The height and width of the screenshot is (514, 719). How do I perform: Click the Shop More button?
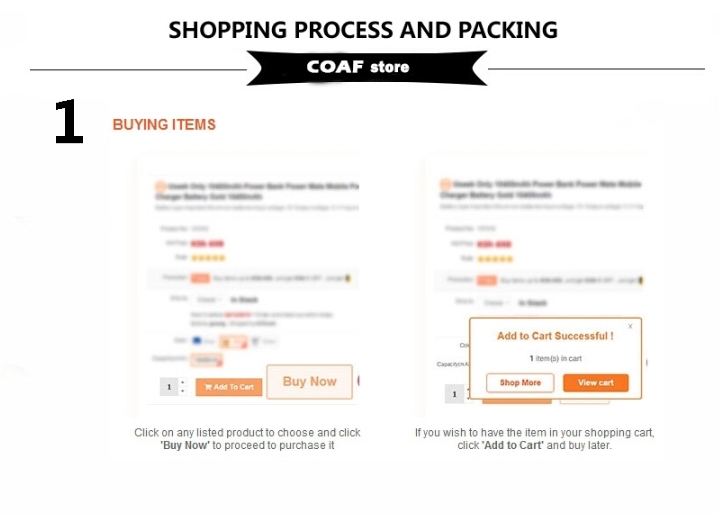520,382
